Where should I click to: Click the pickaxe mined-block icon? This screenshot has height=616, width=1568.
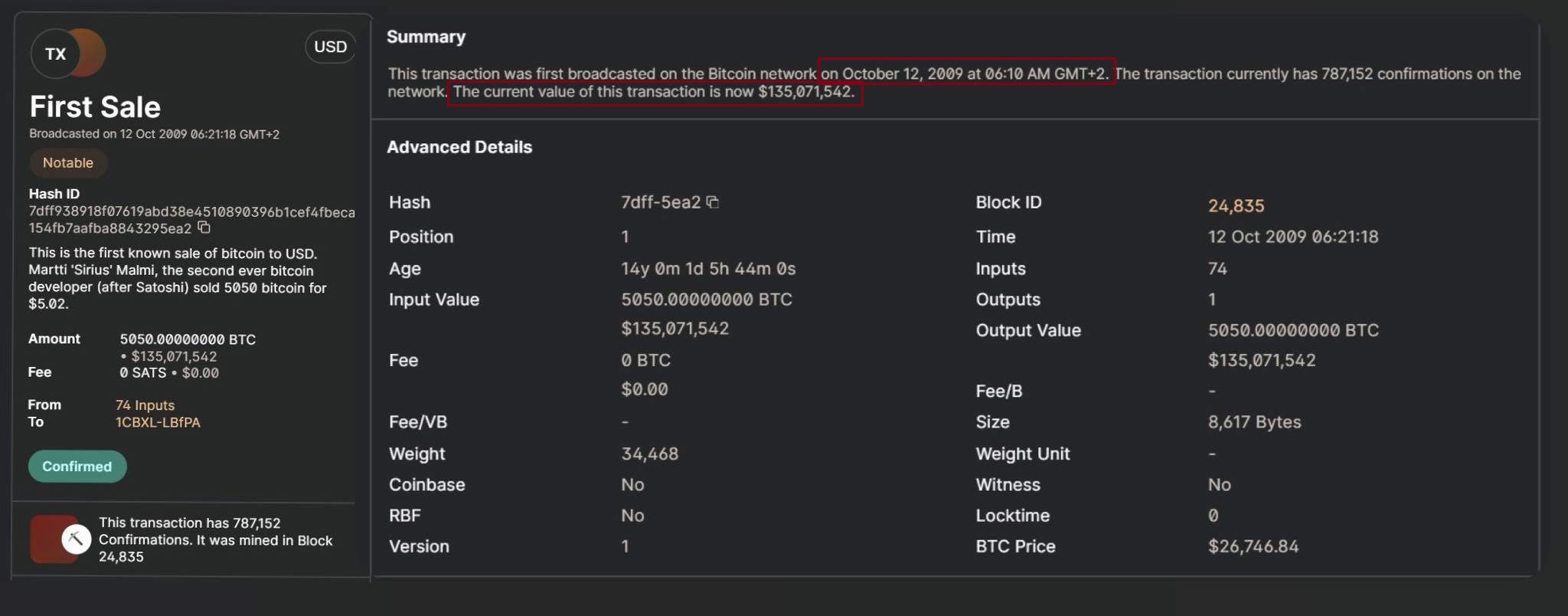pyautogui.click(x=76, y=539)
